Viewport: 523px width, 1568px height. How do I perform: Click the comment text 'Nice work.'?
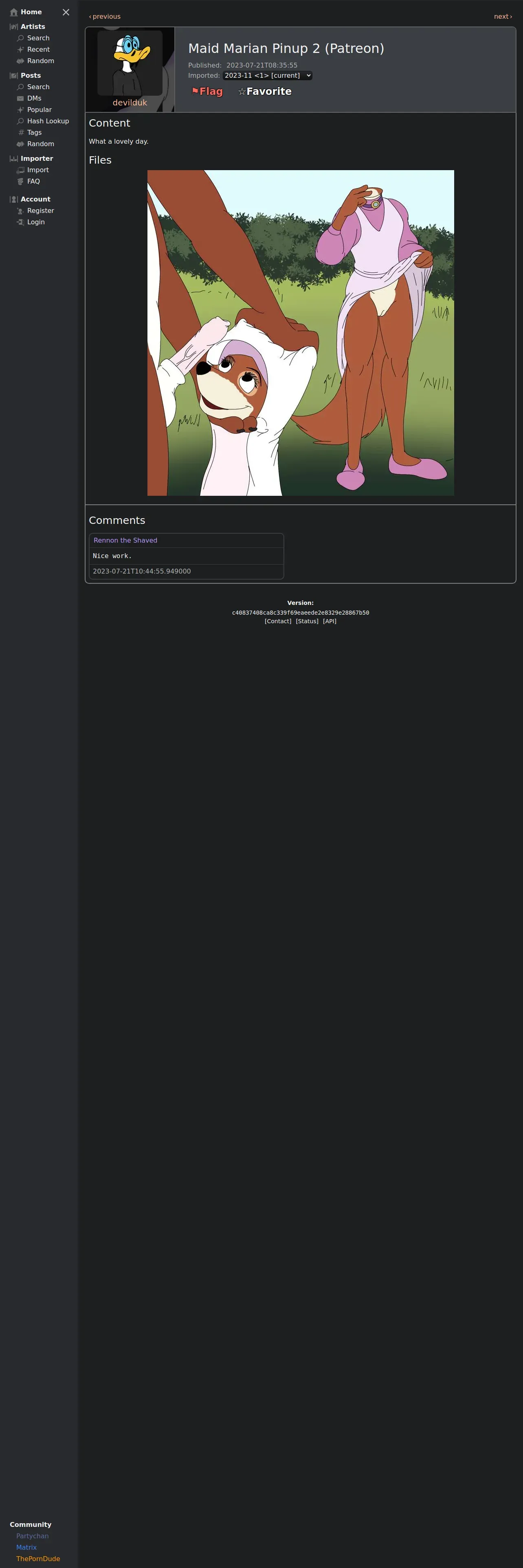112,556
